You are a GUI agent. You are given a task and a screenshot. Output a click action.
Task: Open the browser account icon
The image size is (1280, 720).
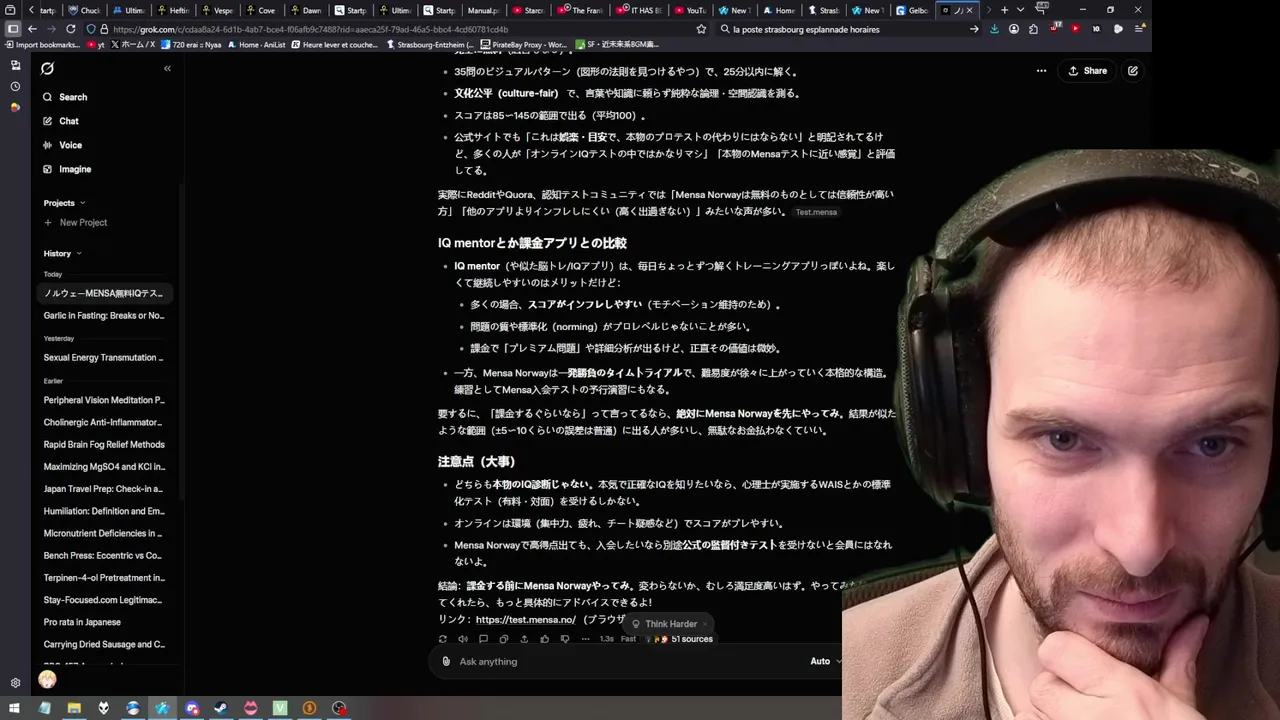click(1014, 29)
